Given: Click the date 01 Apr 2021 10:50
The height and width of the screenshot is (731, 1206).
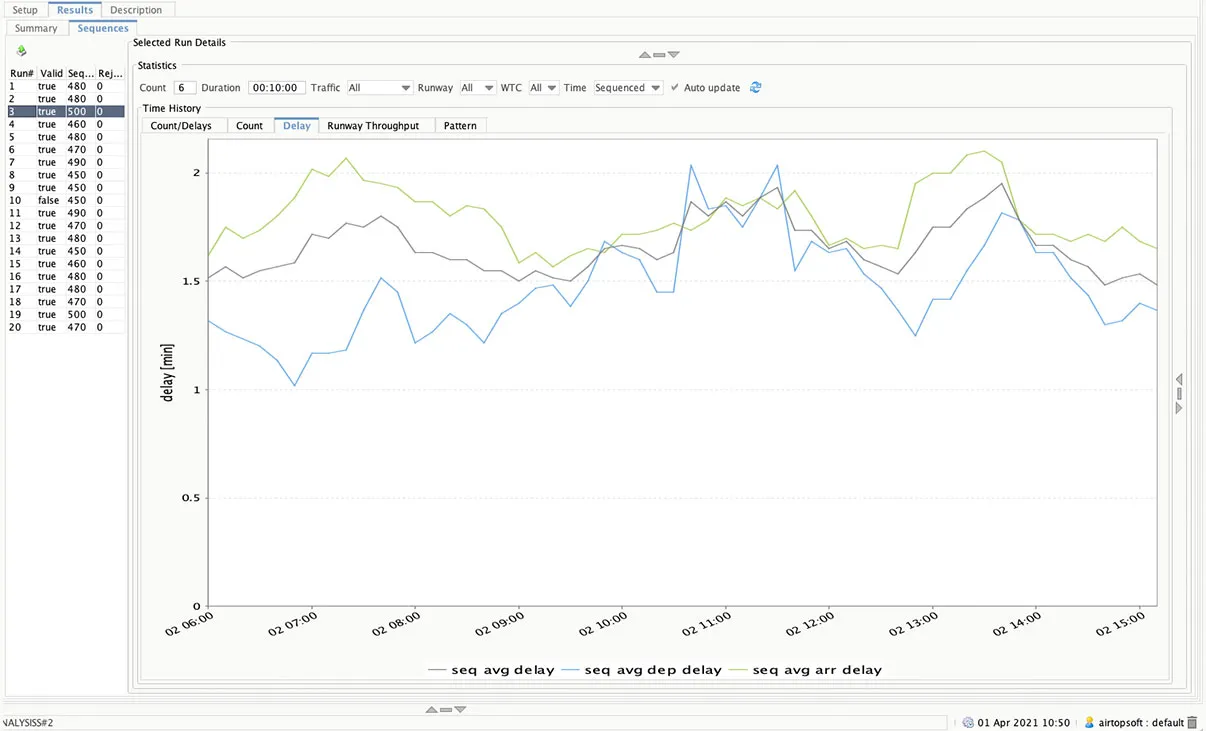Looking at the screenshot, I should [x=1024, y=722].
